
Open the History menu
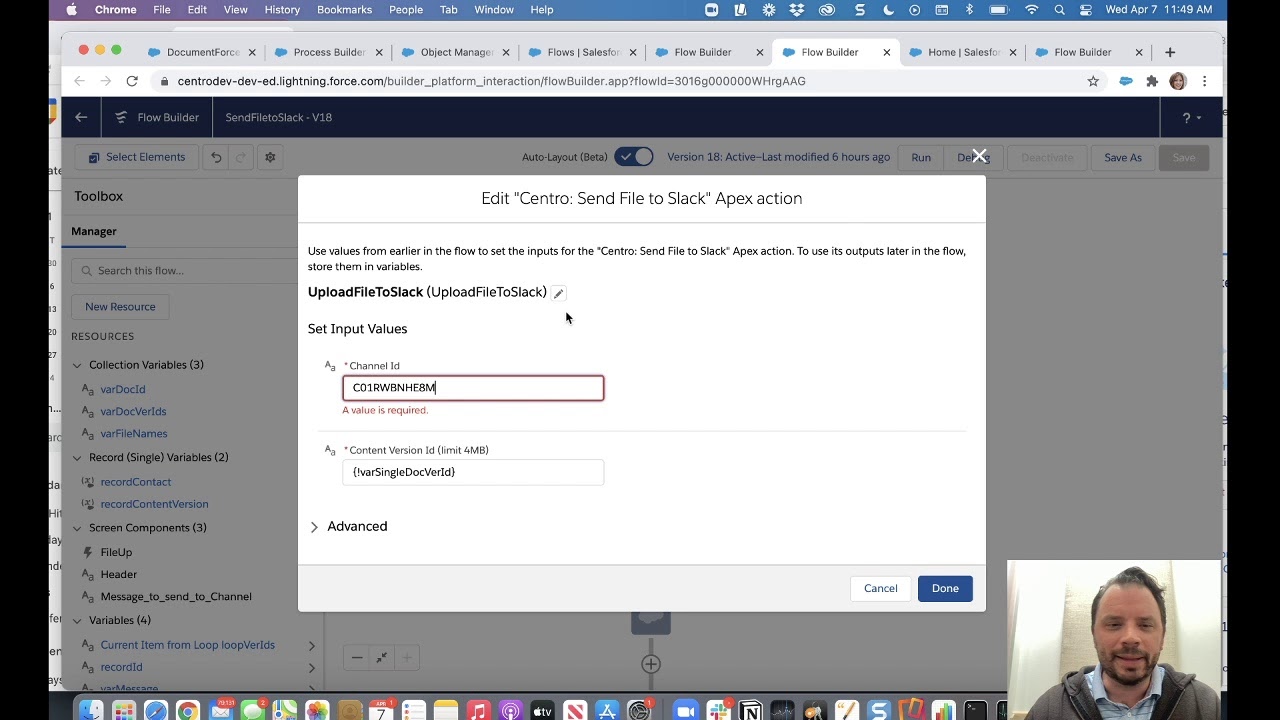click(x=282, y=10)
